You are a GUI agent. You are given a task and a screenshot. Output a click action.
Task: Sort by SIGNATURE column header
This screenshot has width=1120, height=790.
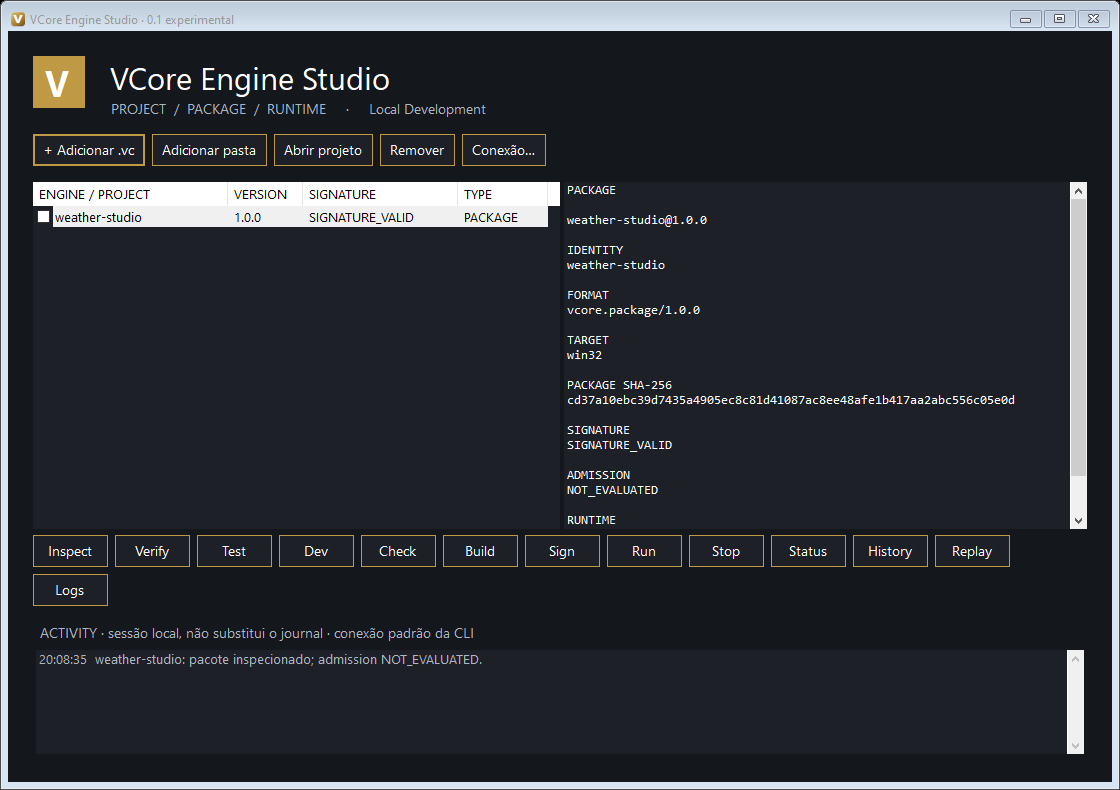click(380, 194)
